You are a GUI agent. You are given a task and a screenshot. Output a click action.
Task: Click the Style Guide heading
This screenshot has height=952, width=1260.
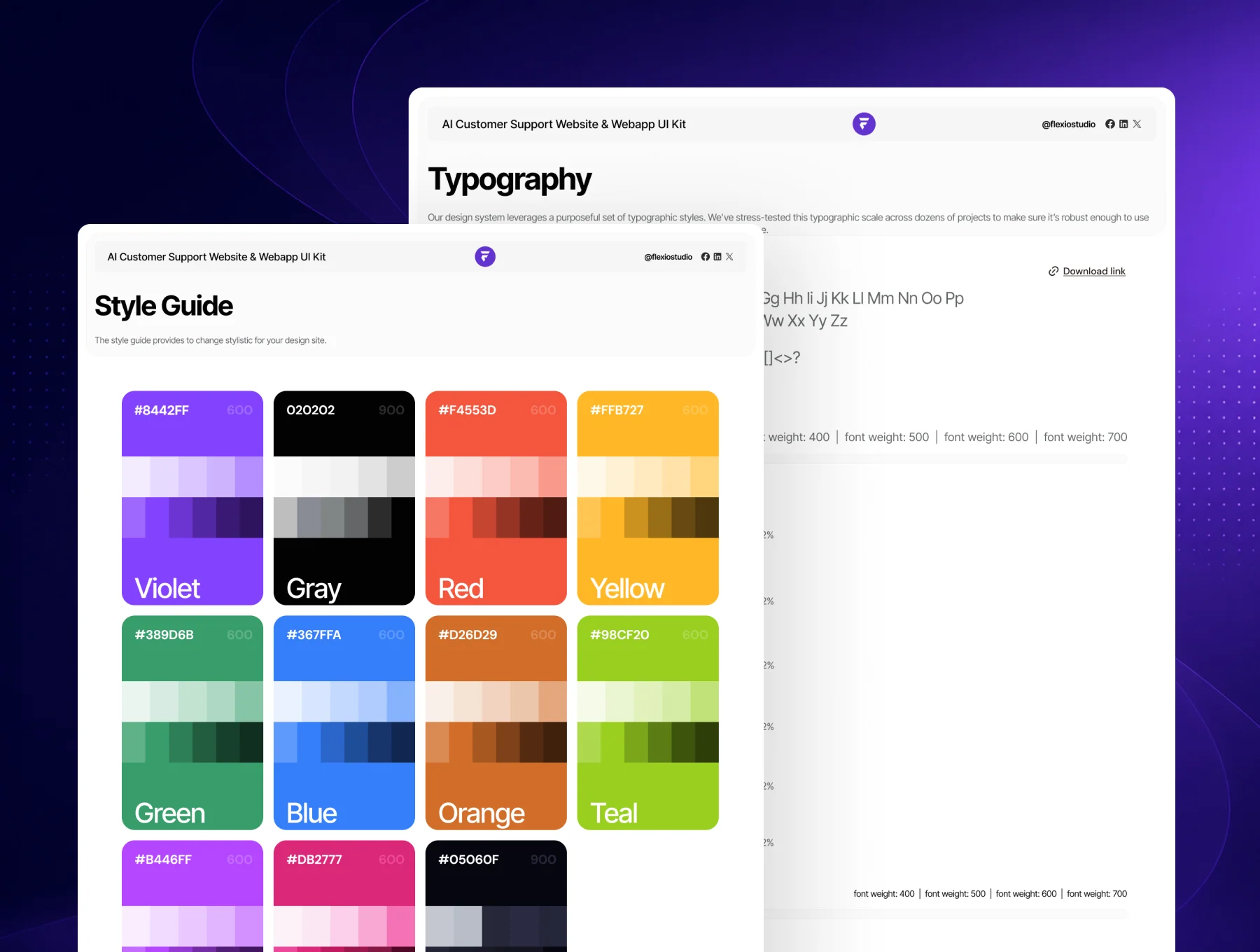164,306
